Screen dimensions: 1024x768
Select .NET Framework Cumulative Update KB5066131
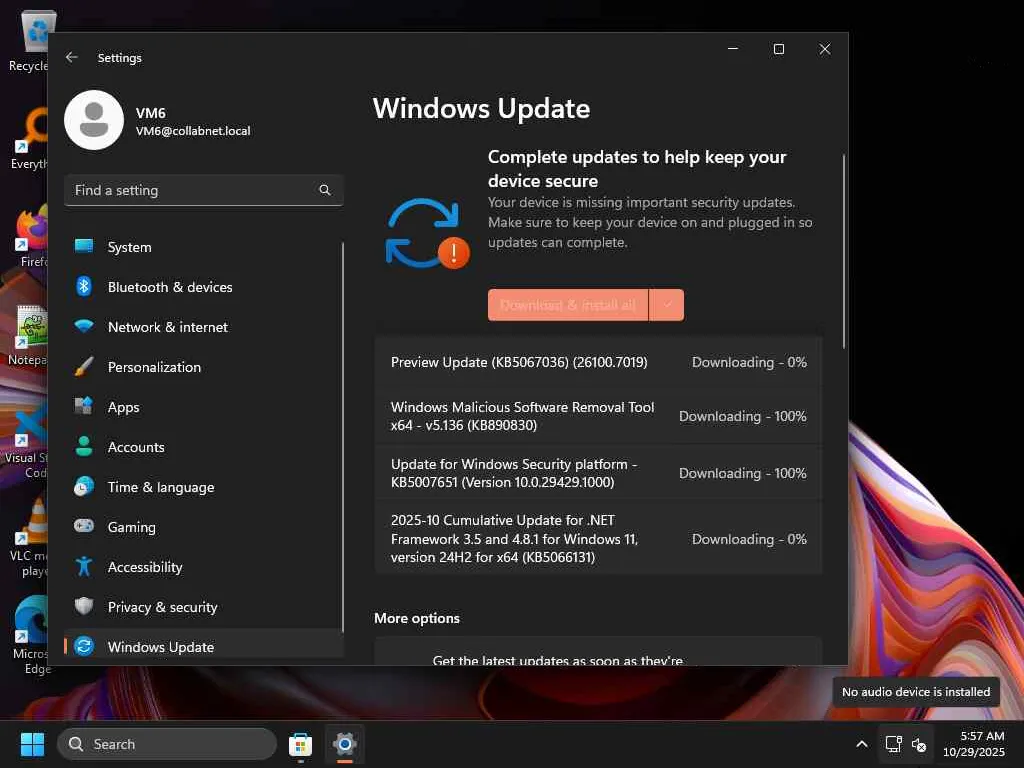(598, 539)
